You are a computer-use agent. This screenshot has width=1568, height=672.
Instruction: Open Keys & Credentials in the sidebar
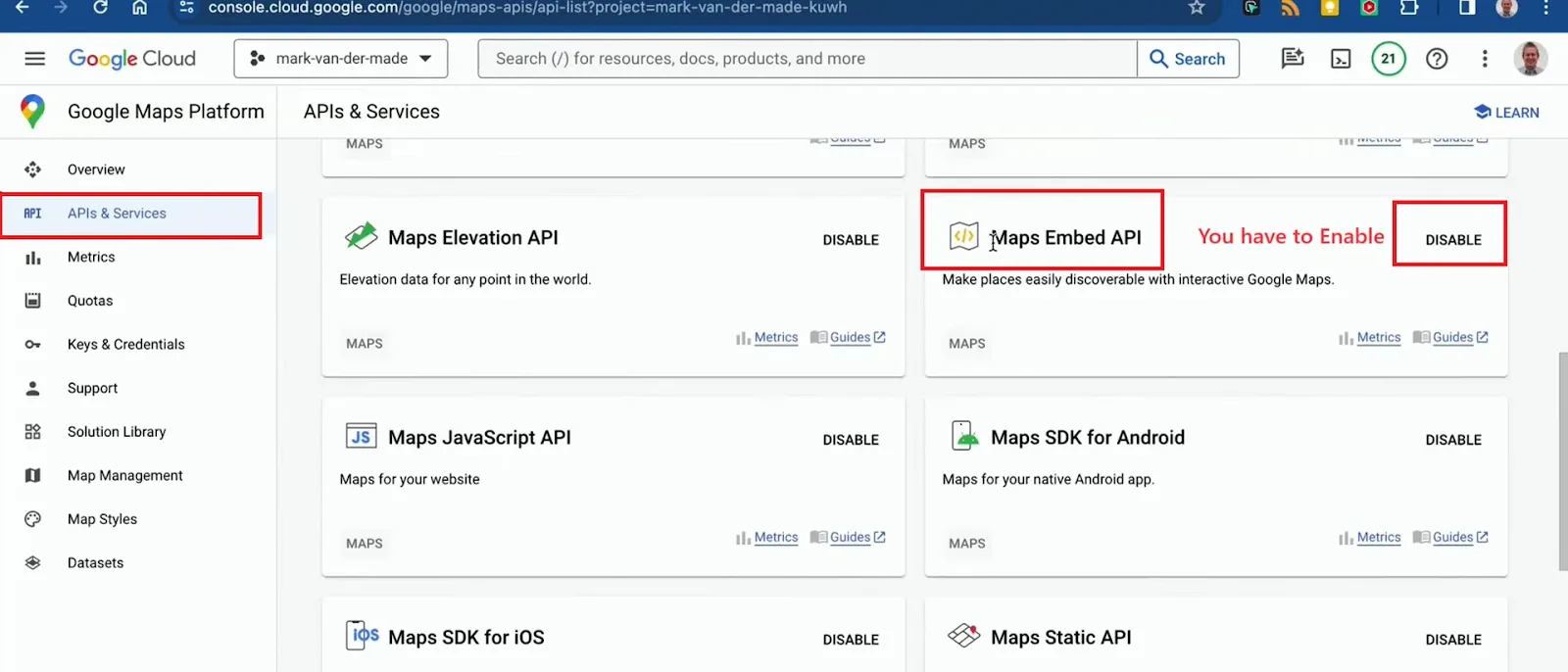click(x=125, y=345)
